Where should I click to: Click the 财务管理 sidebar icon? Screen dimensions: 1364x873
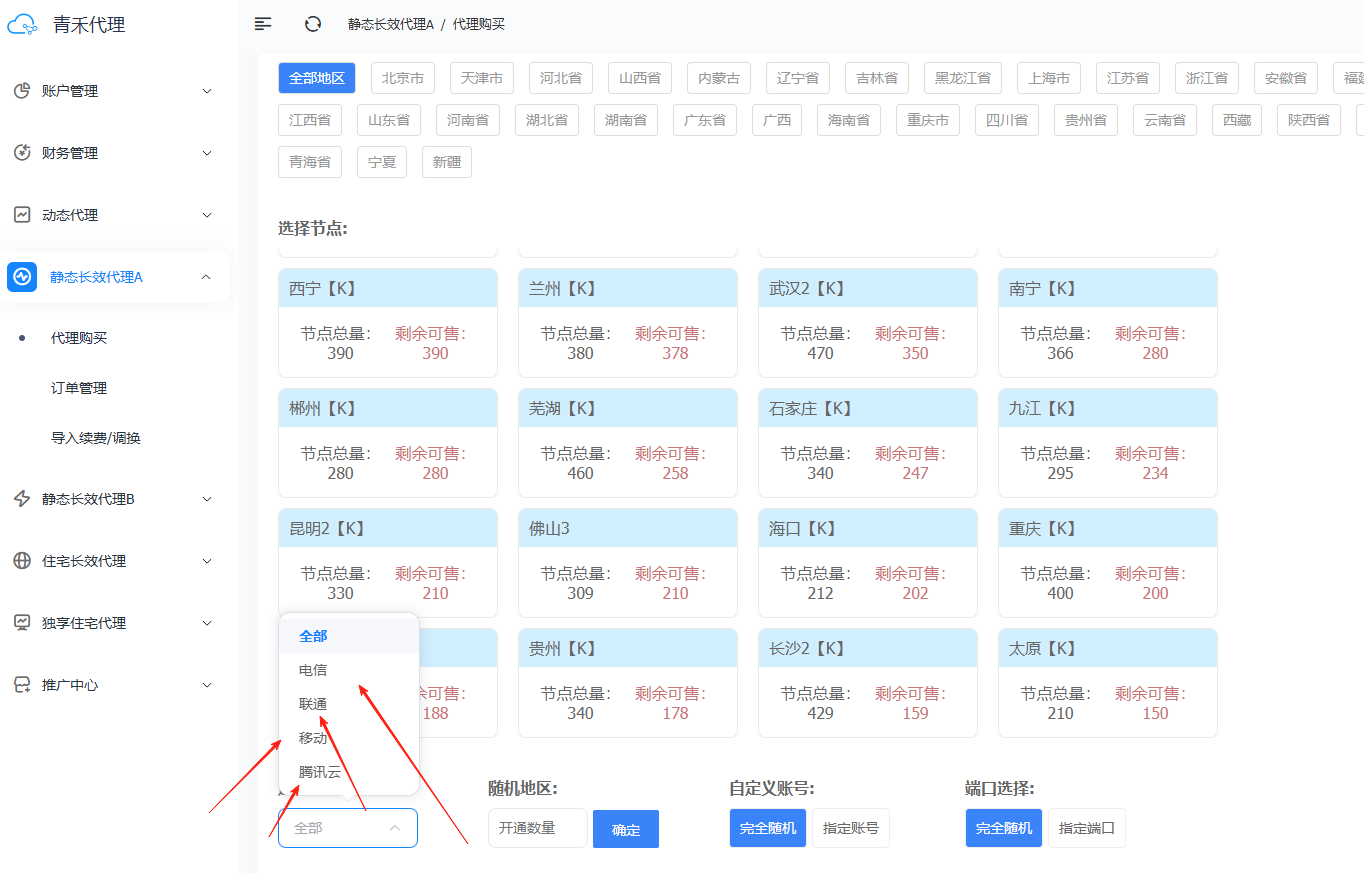[x=22, y=153]
